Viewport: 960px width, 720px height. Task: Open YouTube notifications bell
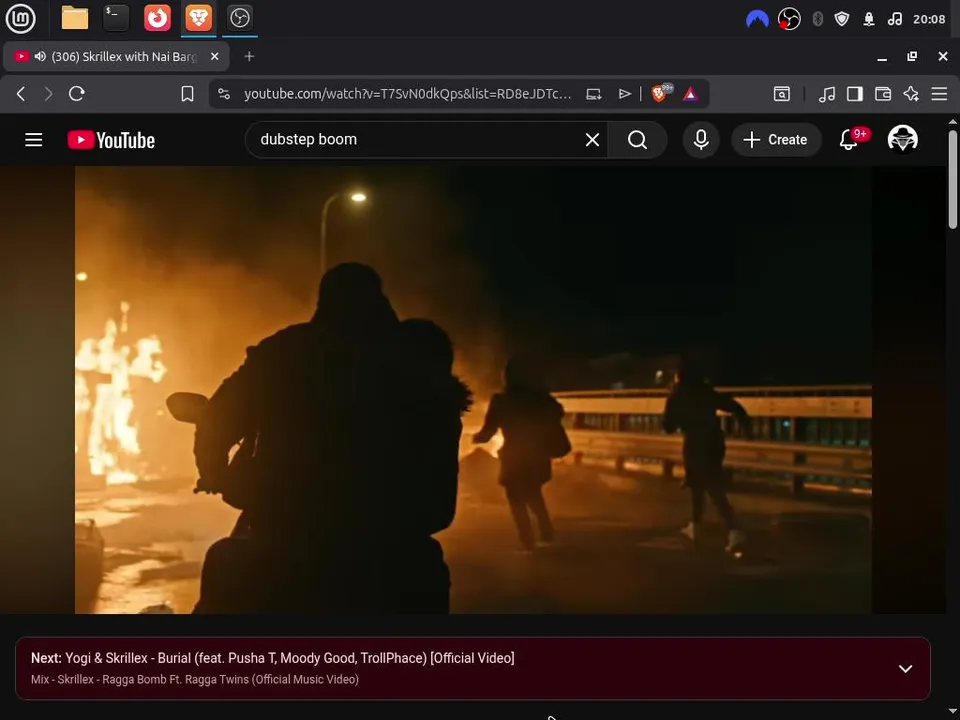click(849, 140)
